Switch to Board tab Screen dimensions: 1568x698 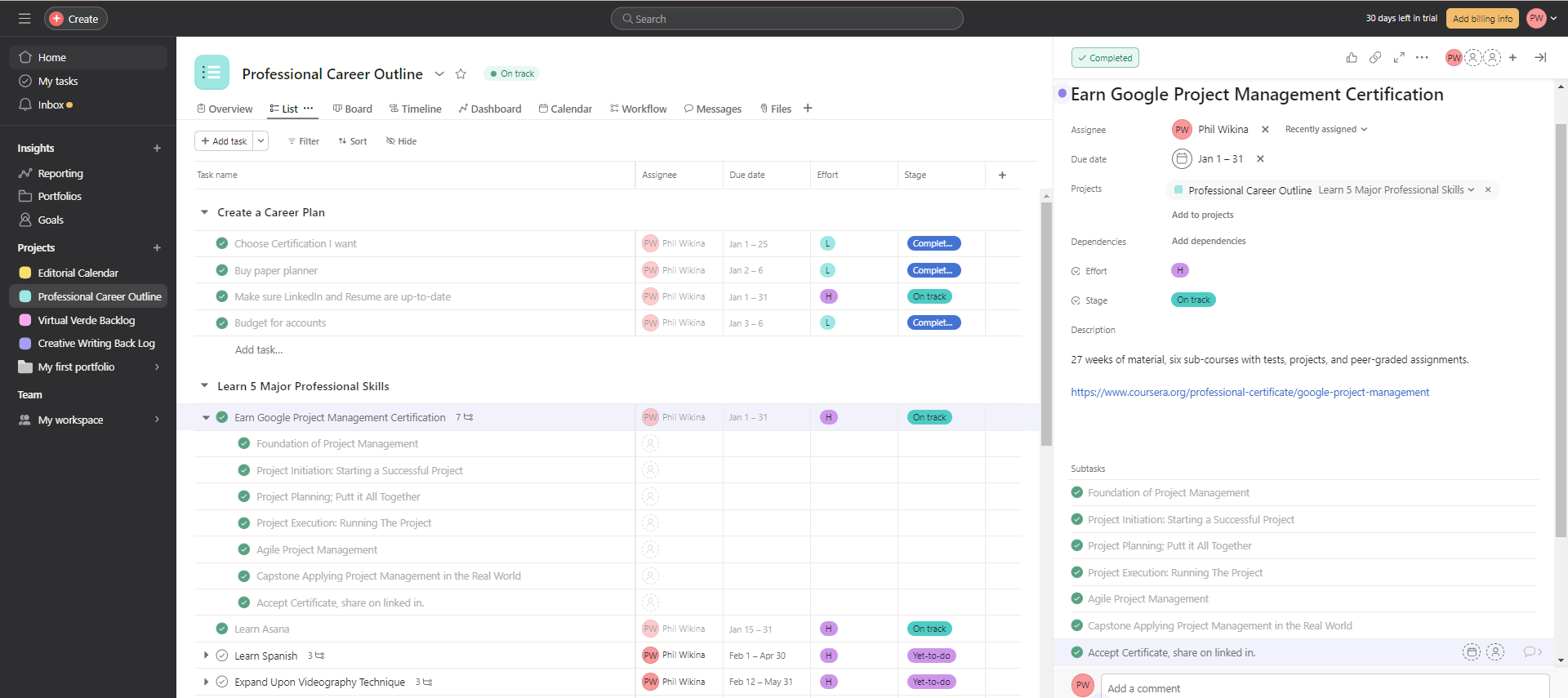(x=353, y=109)
